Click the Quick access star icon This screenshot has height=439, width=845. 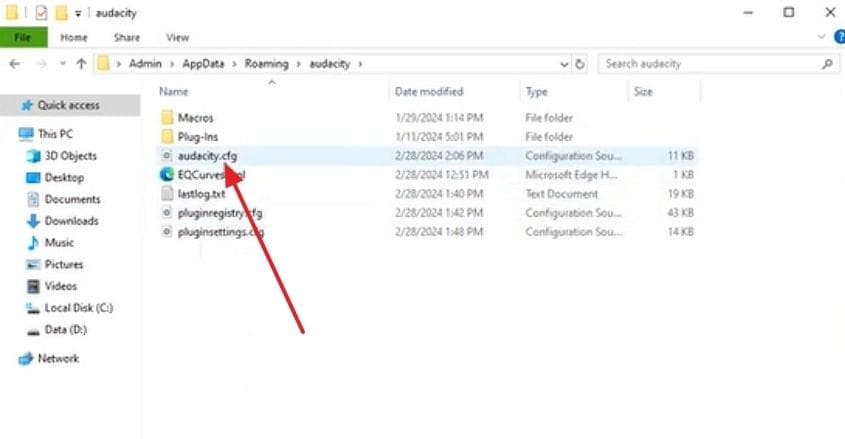click(x=27, y=105)
